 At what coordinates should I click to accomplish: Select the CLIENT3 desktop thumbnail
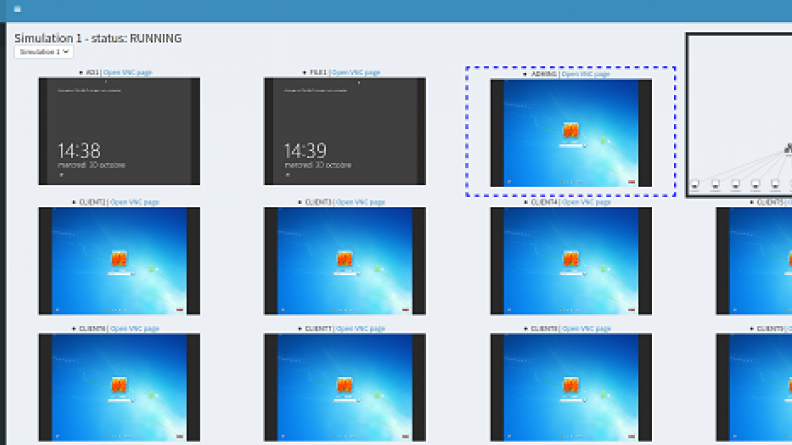345,261
